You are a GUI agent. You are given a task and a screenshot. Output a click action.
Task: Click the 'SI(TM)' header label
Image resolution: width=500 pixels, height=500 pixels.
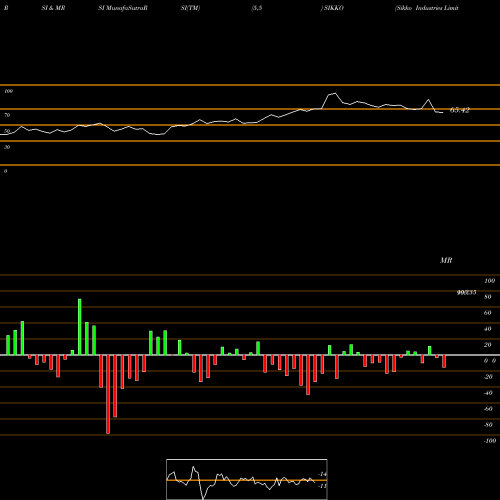click(x=190, y=8)
